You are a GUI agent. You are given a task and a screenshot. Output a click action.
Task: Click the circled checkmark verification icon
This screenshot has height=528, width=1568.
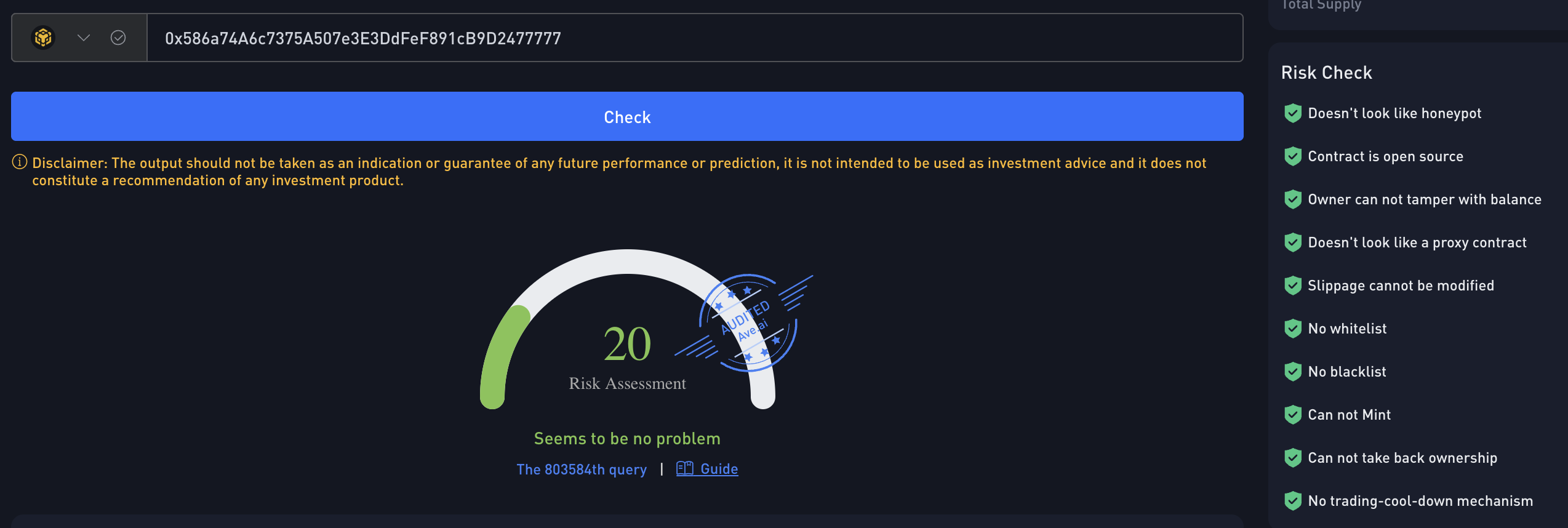(x=118, y=38)
